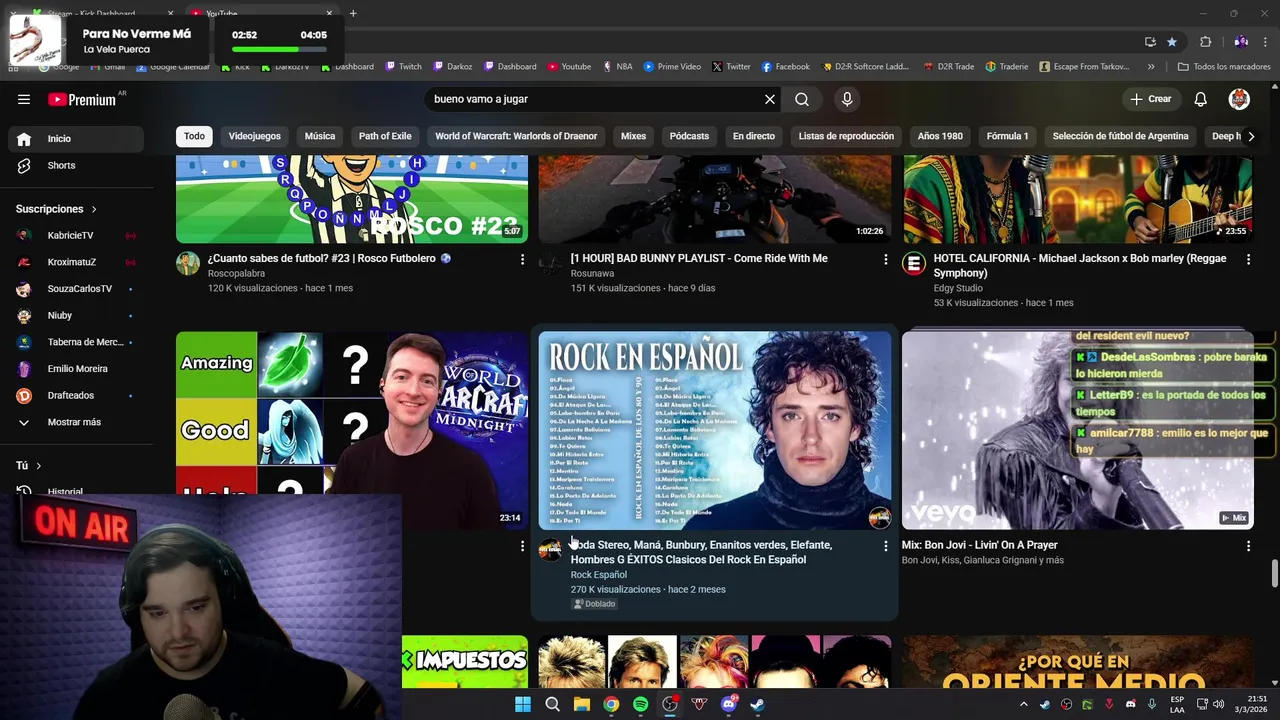Select the Selección de fútbol de Argentina chip

pyautogui.click(x=1120, y=136)
